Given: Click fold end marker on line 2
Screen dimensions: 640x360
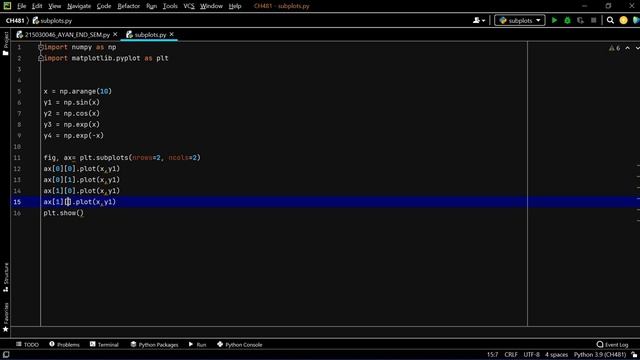Looking at the screenshot, I should (40, 58).
